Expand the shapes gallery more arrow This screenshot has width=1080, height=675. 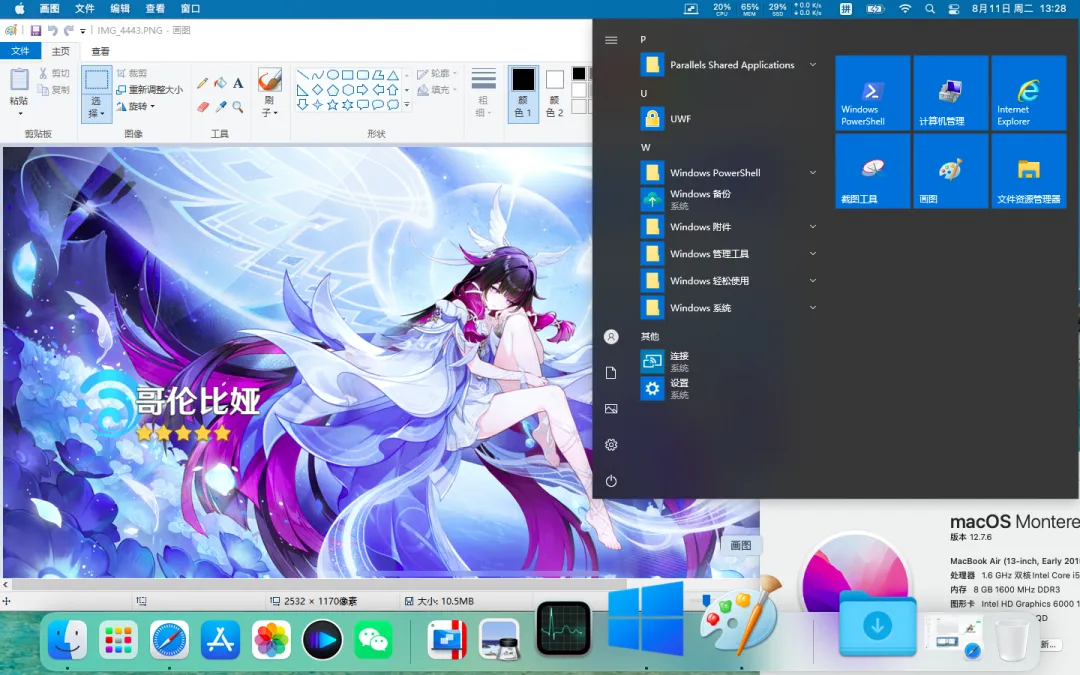tap(406, 105)
